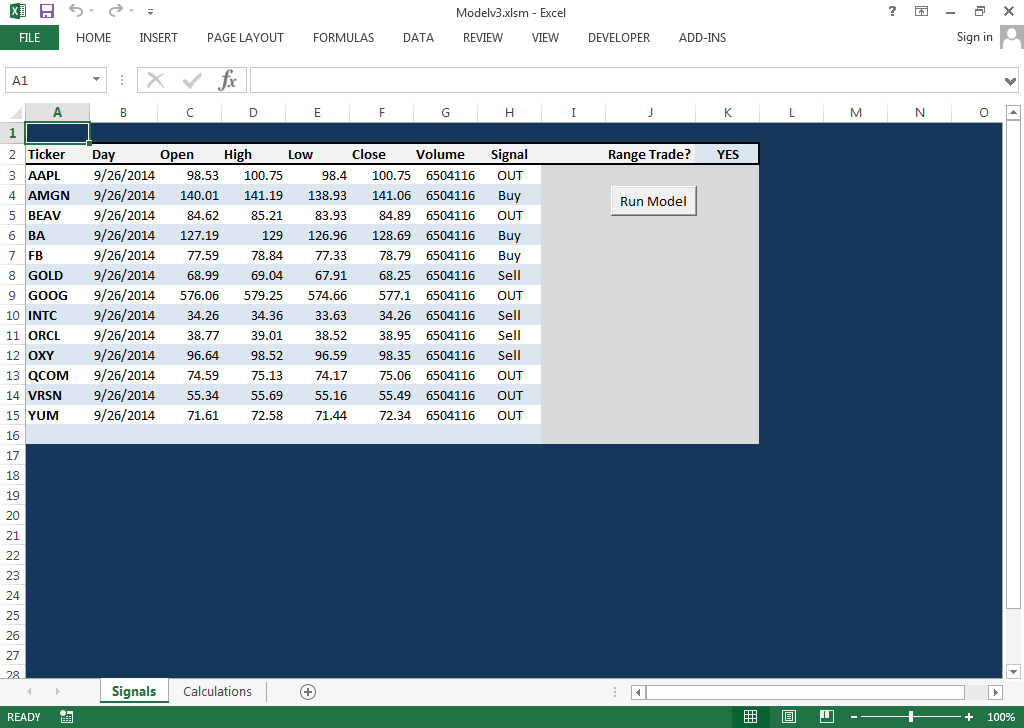Switch to Normal view icon

click(750, 717)
